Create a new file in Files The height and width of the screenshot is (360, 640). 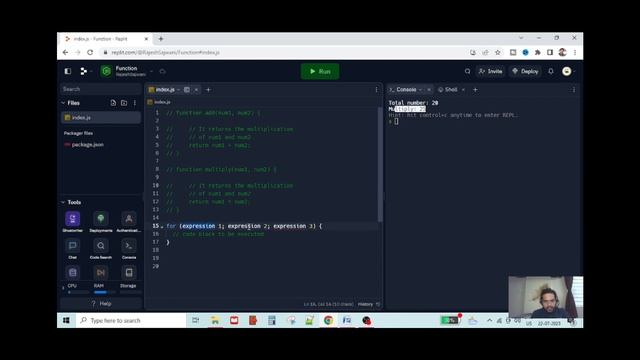point(113,103)
